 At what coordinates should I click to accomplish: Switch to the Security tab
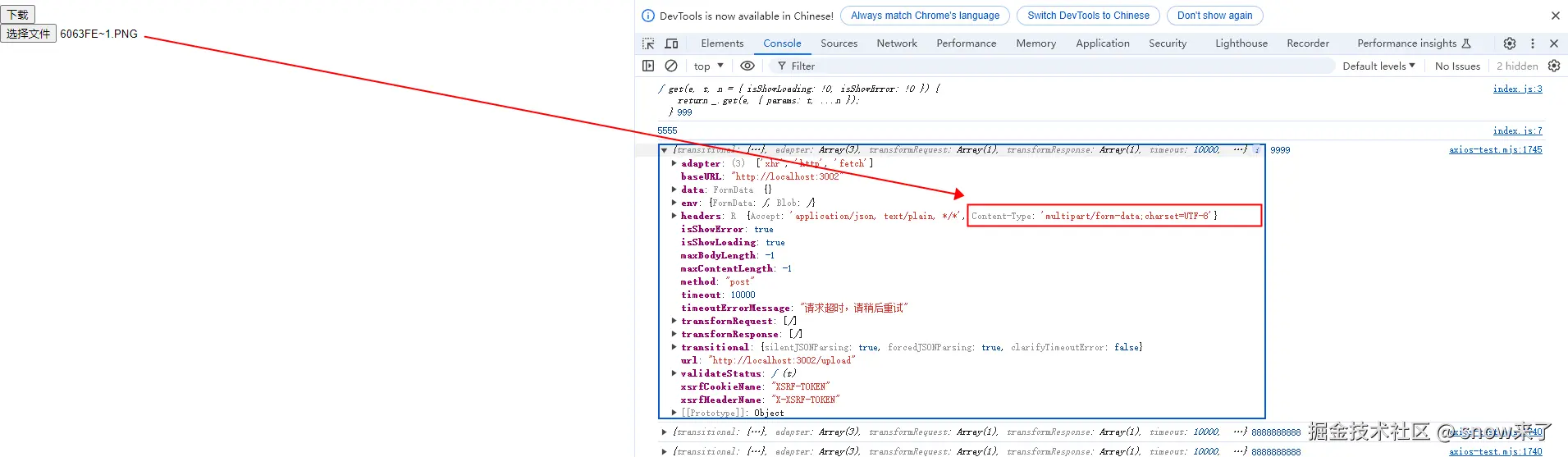pyautogui.click(x=1168, y=43)
